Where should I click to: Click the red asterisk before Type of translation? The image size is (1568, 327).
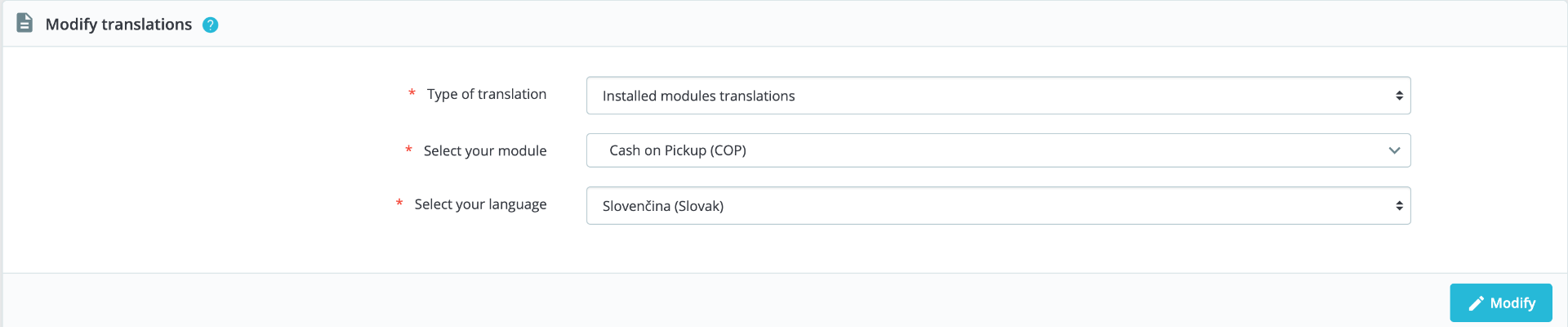tap(412, 93)
